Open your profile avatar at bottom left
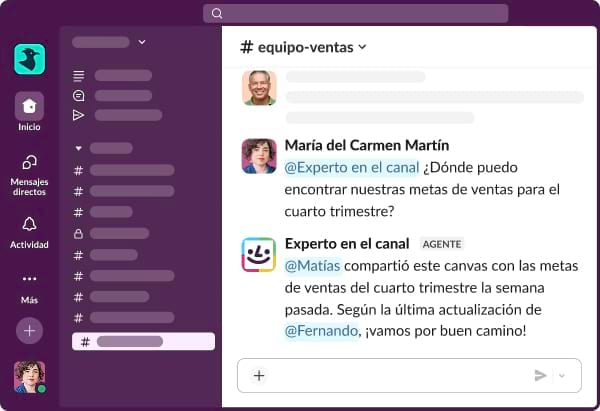600x411 pixels. (x=29, y=376)
